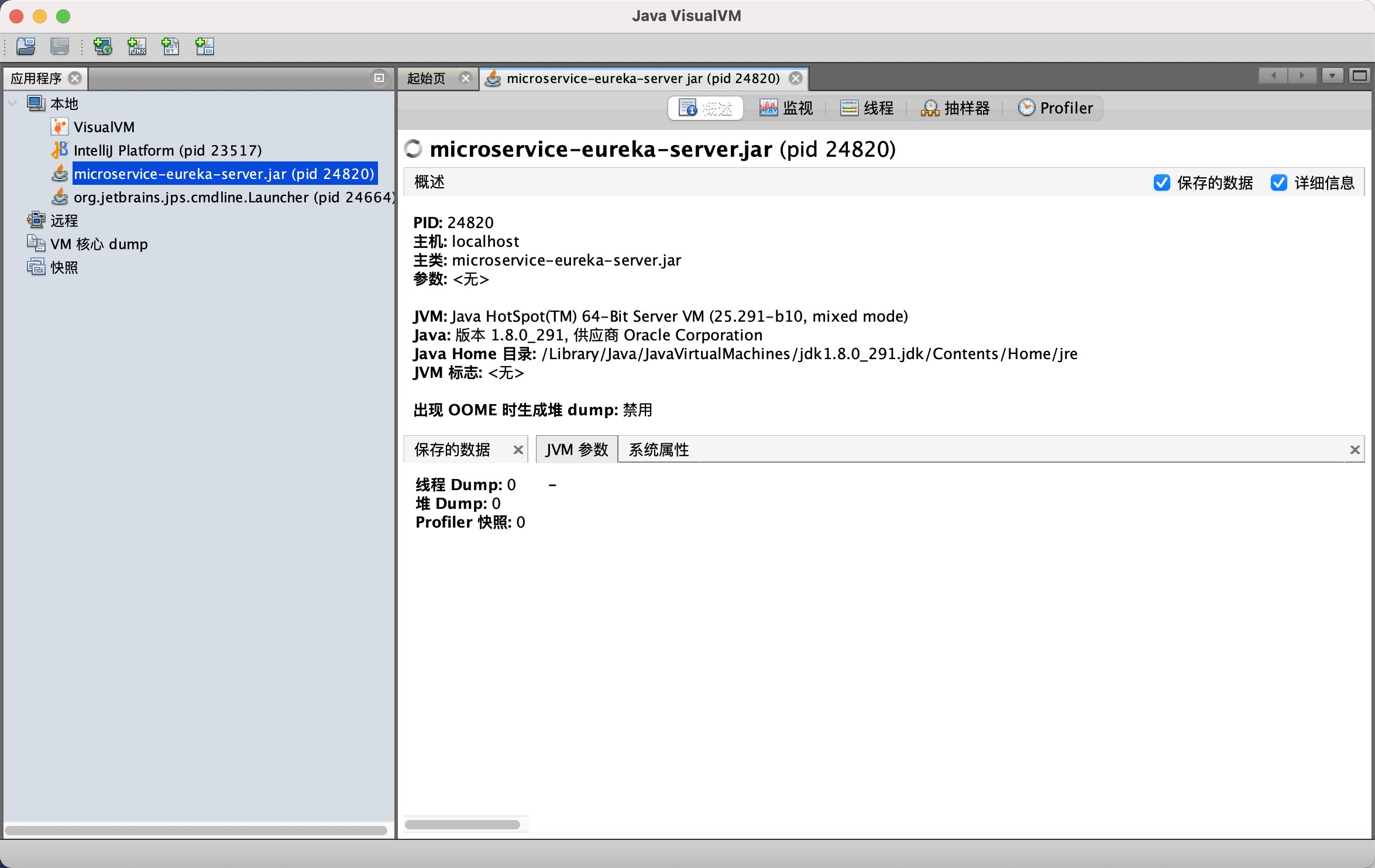The width and height of the screenshot is (1375, 868).
Task: Switch to the 系统属性 tab
Action: [x=658, y=449]
